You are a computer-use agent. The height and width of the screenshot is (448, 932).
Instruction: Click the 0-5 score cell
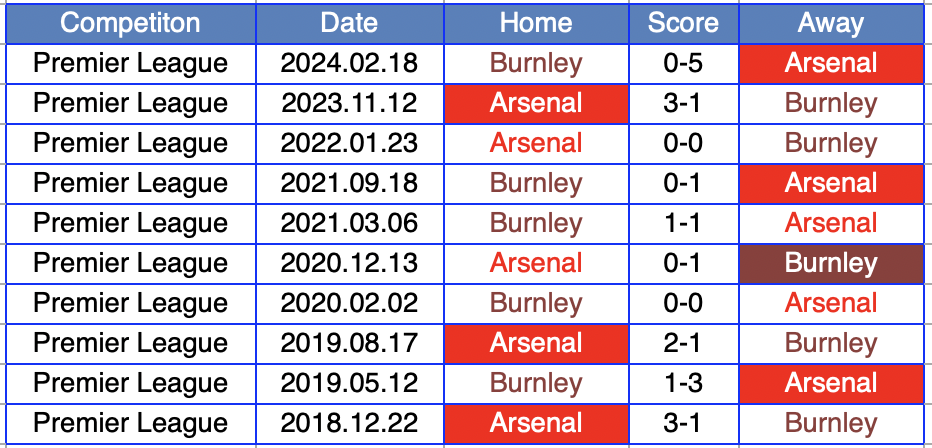[683, 63]
